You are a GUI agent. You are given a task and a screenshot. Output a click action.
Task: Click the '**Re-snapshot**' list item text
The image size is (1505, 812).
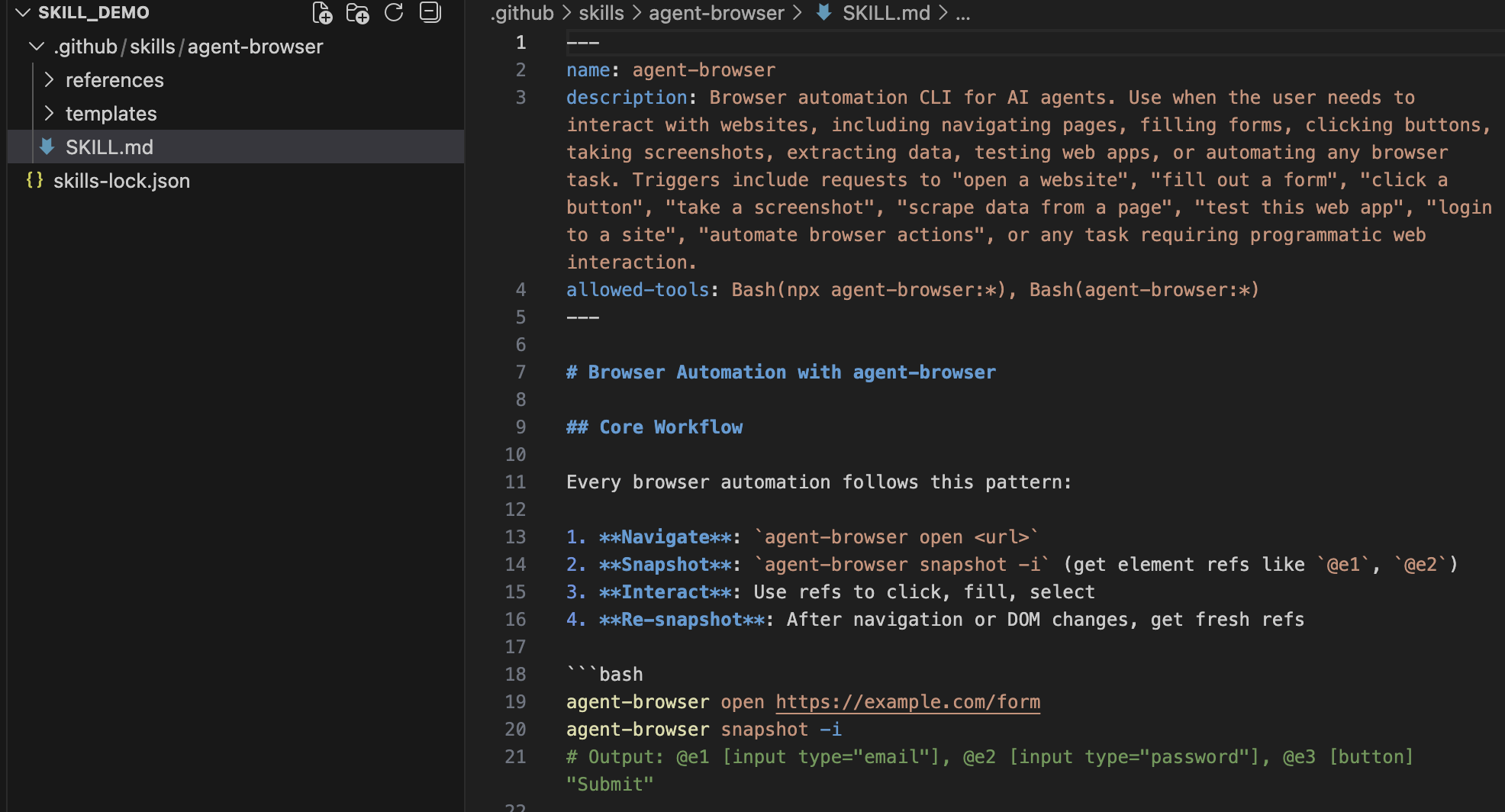click(x=682, y=620)
